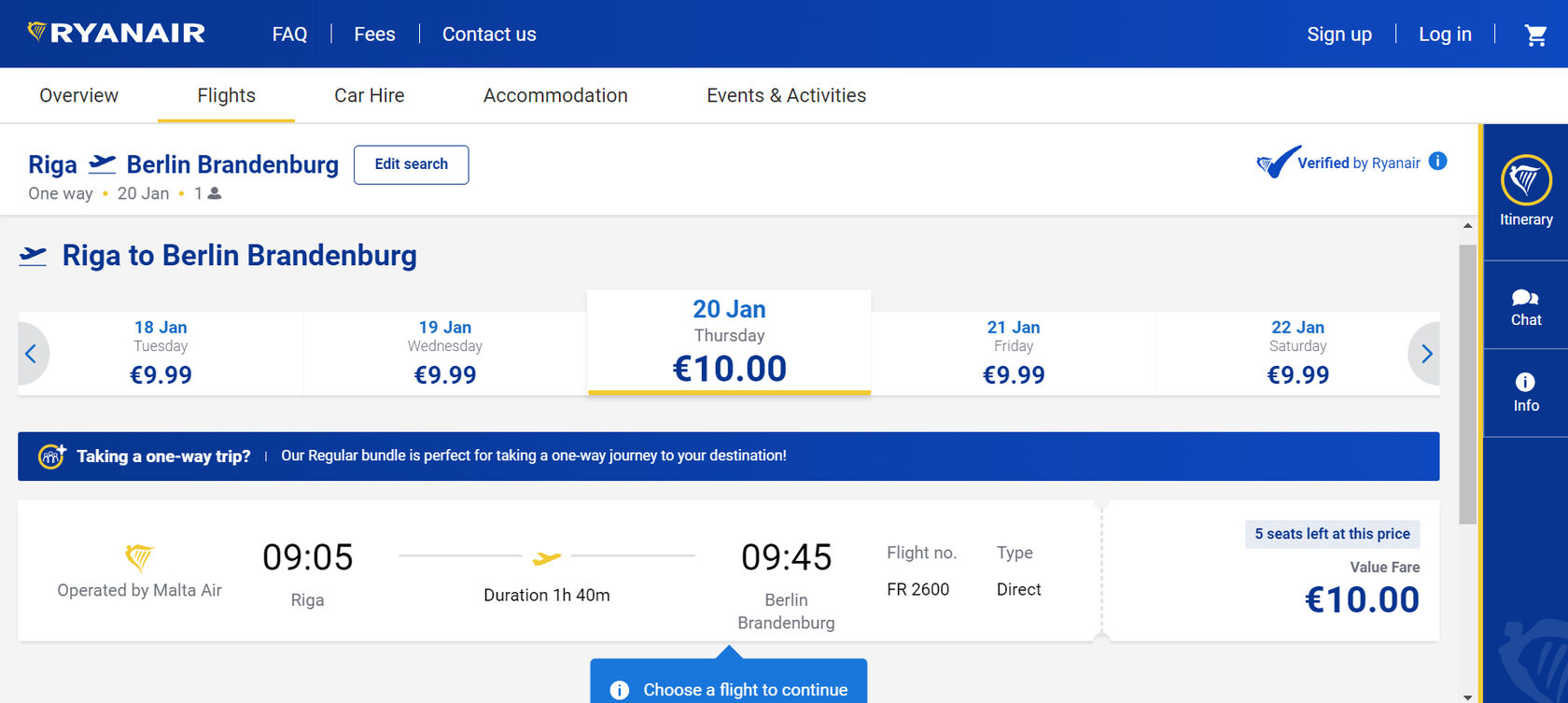Click the Verified by Ryanair info icon
Image resolution: width=1568 pixels, height=703 pixels.
1438,161
